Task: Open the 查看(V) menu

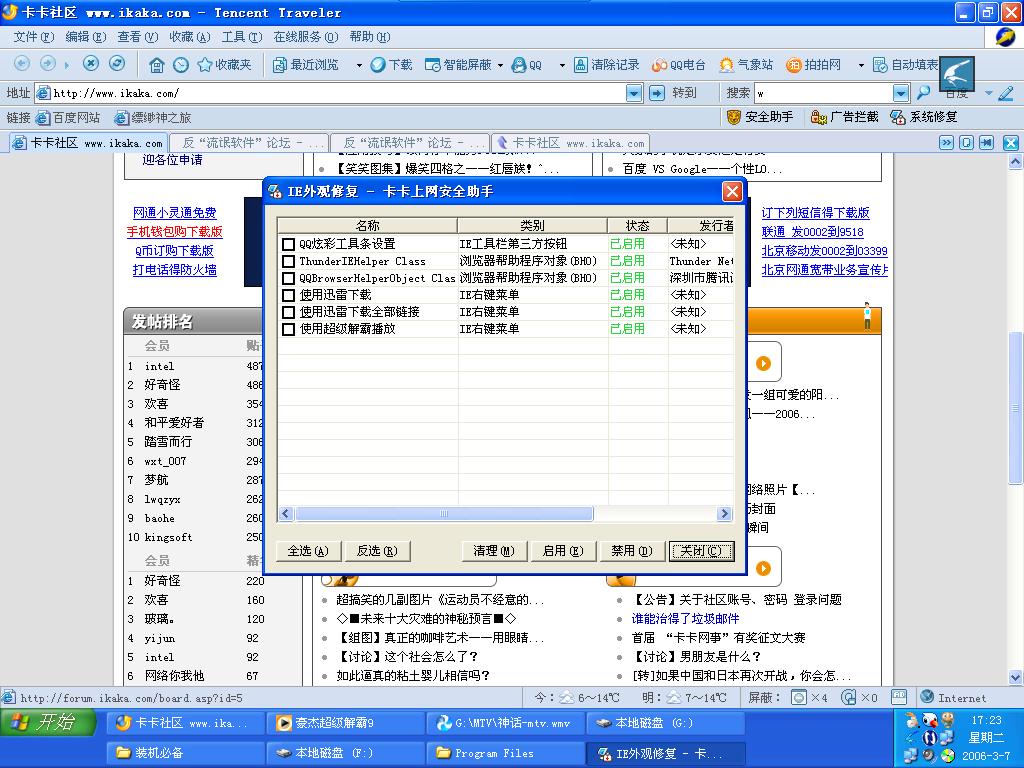Action: click(138, 37)
